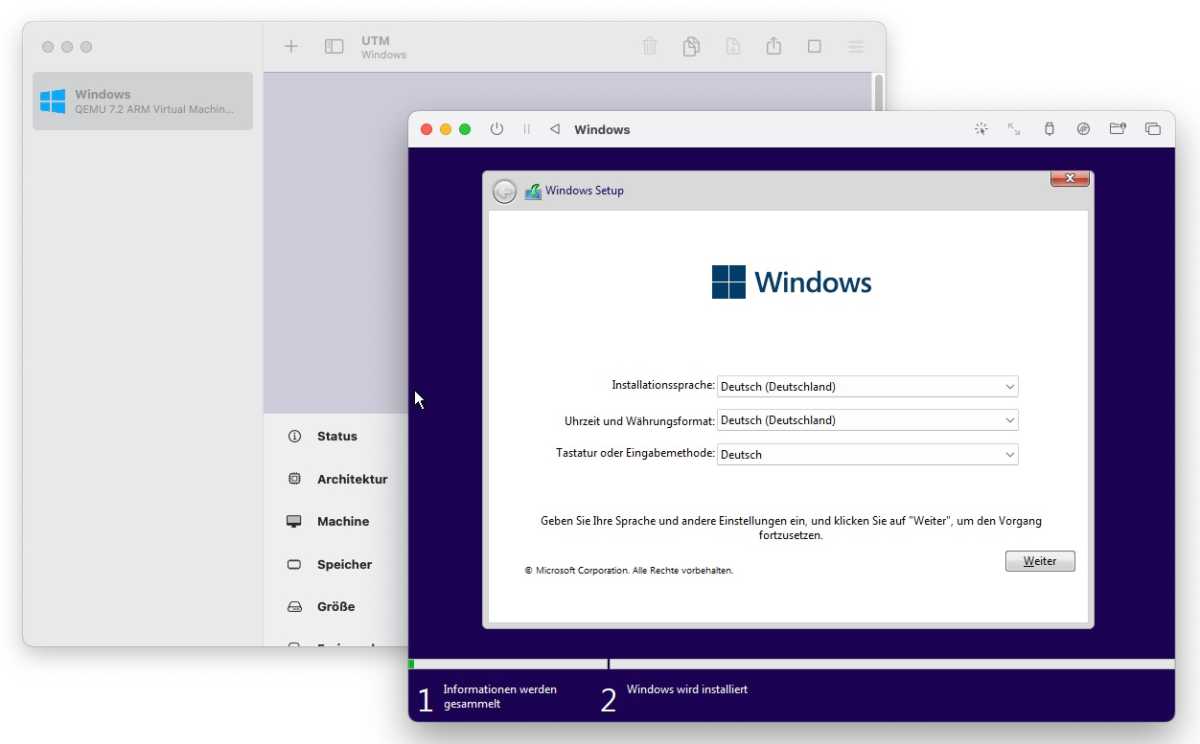Click the 'Windows' title in VM window titlebar

602,129
